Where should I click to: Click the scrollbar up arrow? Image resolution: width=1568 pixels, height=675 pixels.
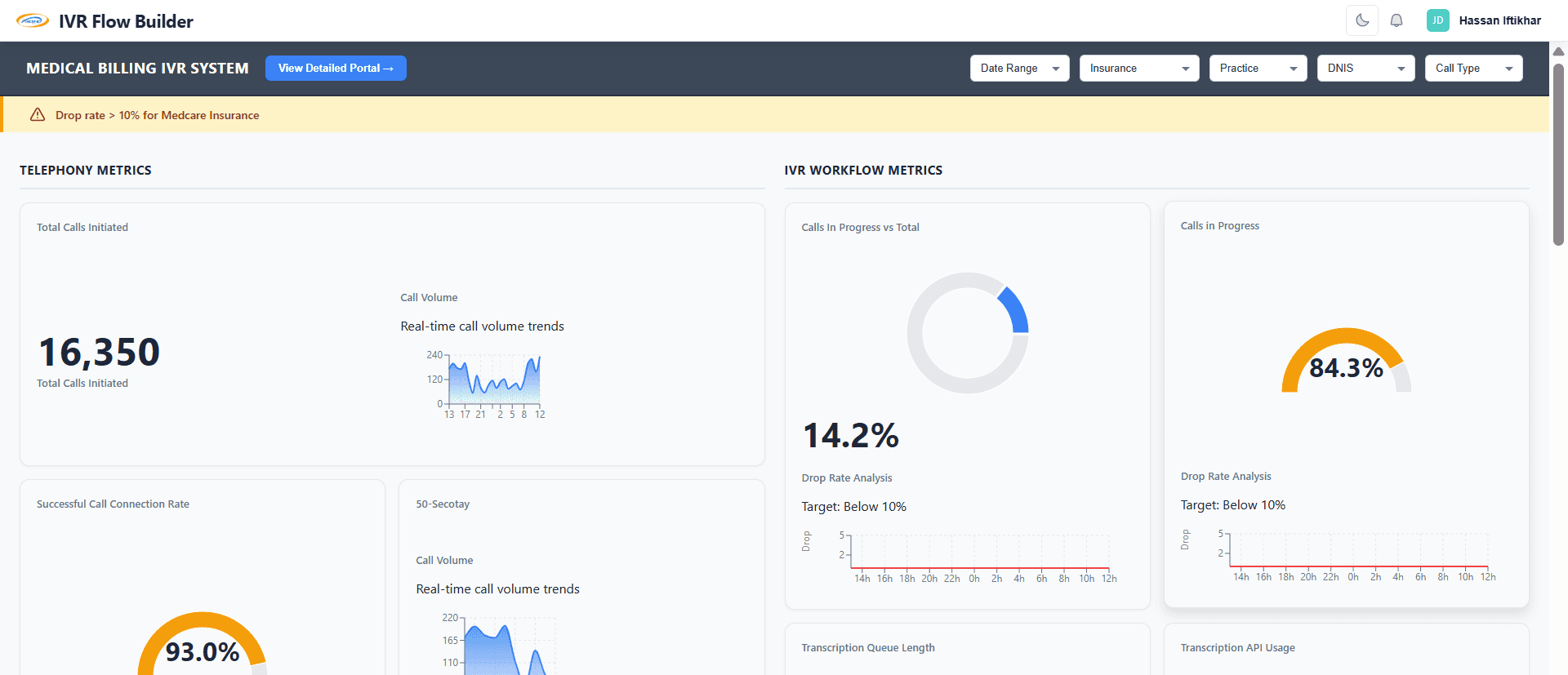coord(1558,51)
